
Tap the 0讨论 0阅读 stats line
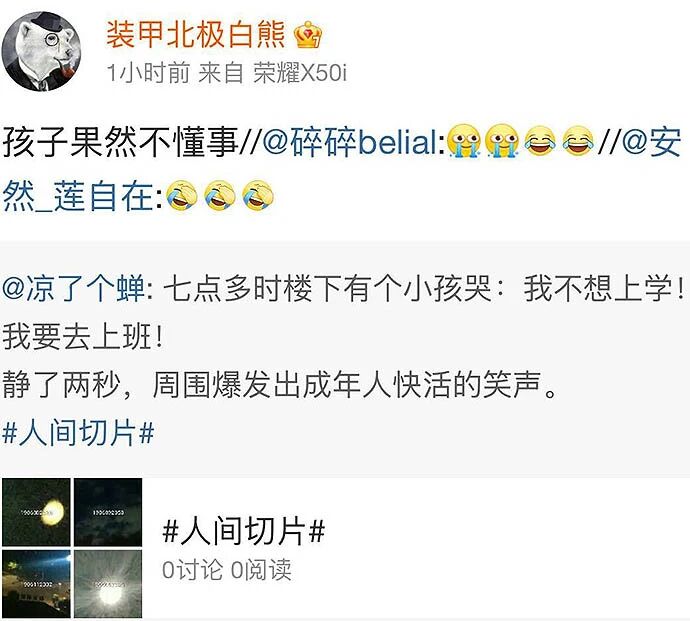click(227, 570)
